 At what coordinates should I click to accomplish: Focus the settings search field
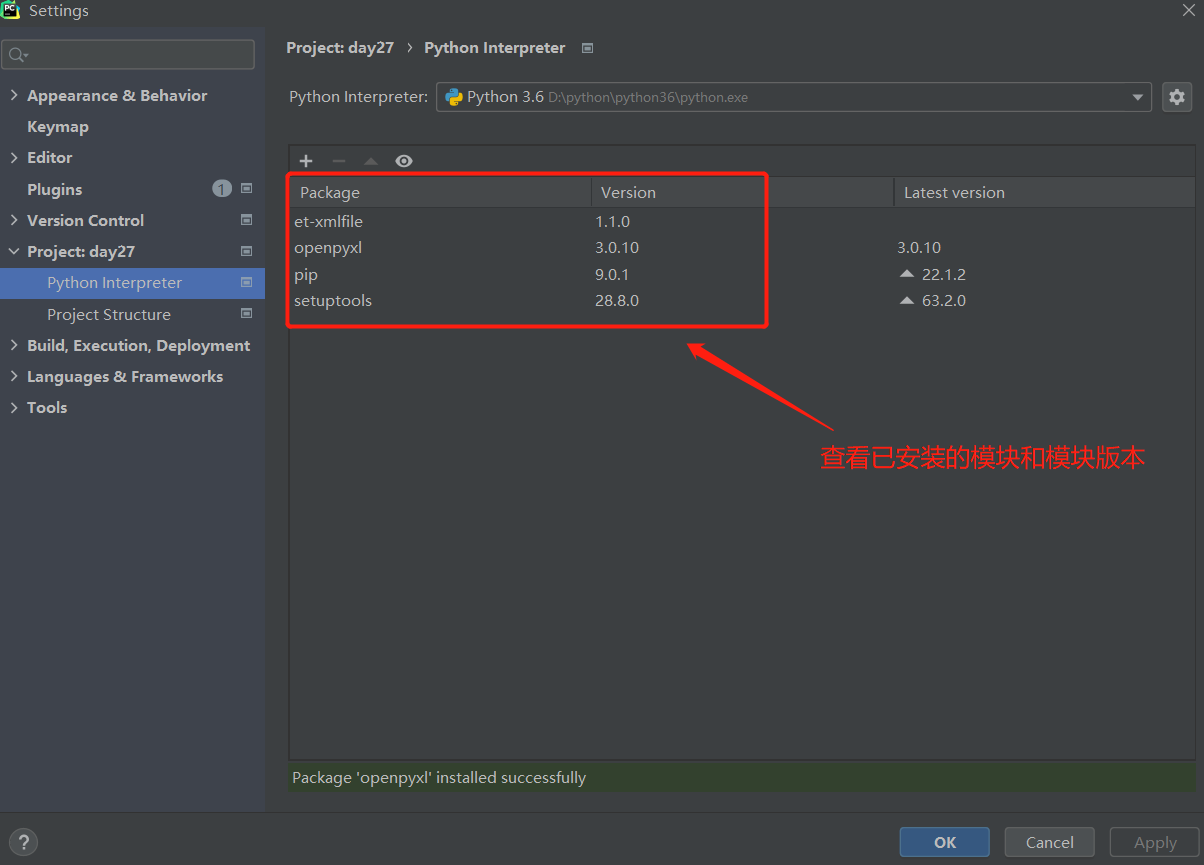click(128, 55)
